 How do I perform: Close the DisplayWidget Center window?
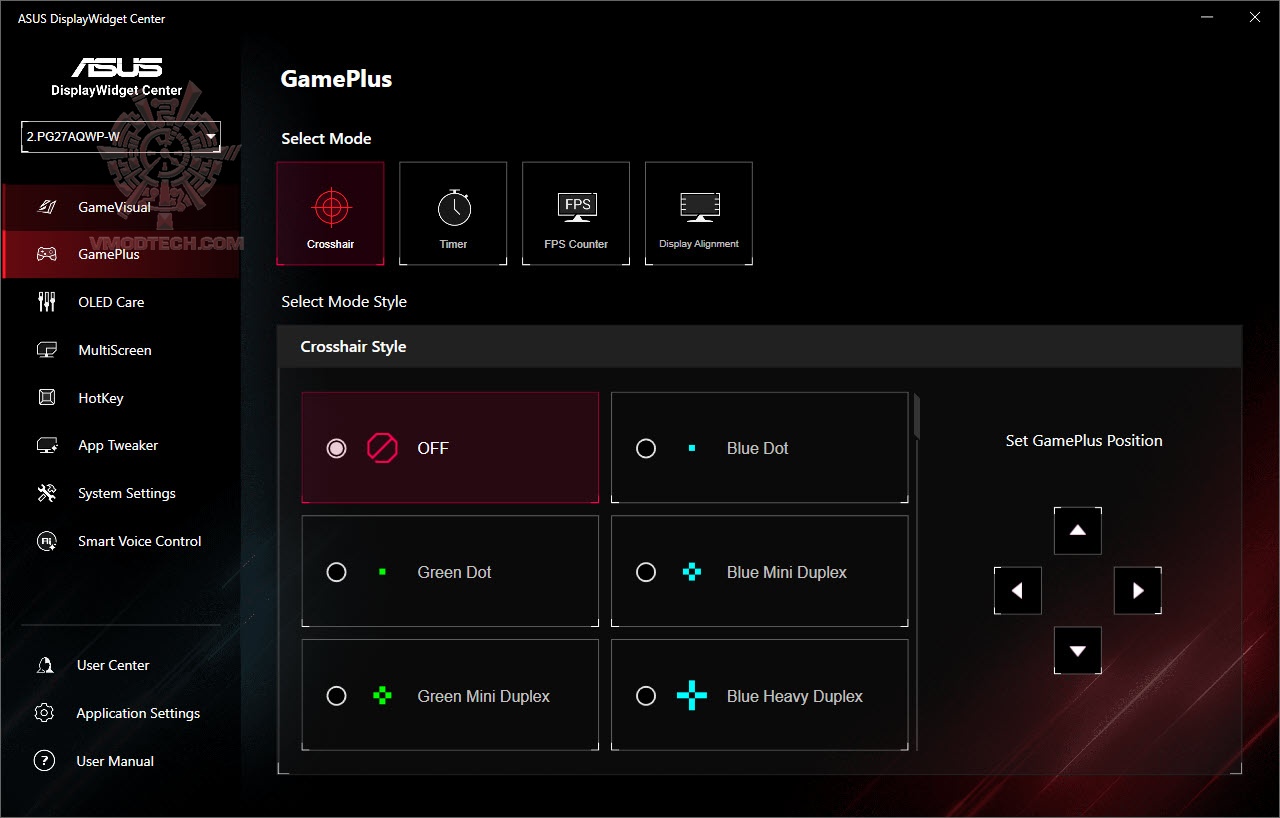click(x=1255, y=18)
